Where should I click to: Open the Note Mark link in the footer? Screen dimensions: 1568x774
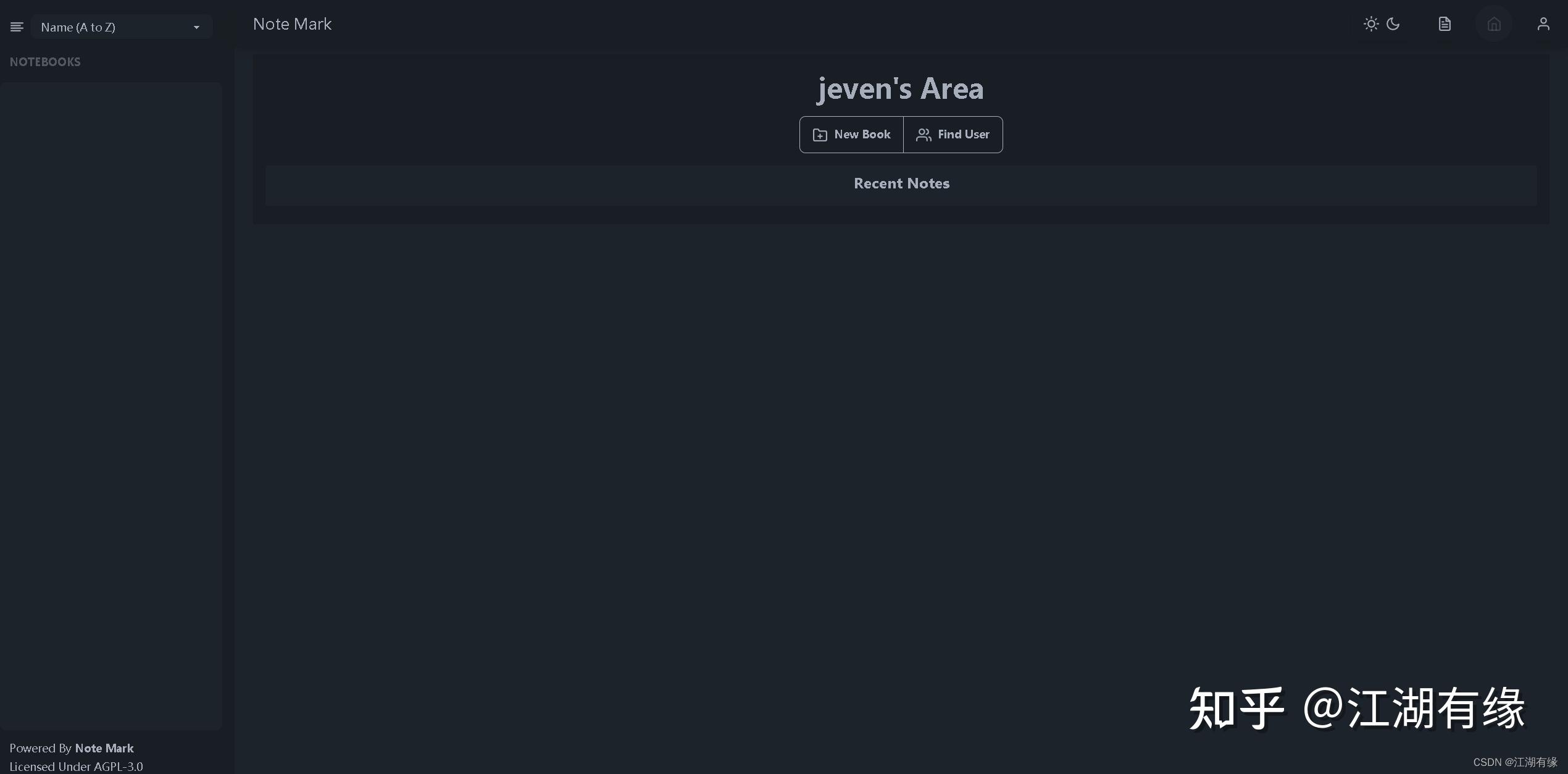coord(104,747)
